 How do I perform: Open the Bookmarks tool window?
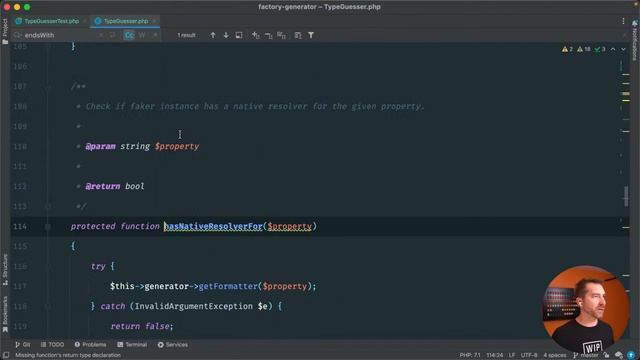click(5, 314)
